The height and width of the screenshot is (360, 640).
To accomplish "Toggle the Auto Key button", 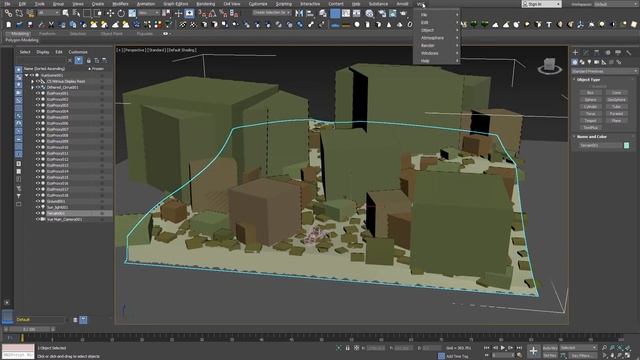I will tap(550, 348).
